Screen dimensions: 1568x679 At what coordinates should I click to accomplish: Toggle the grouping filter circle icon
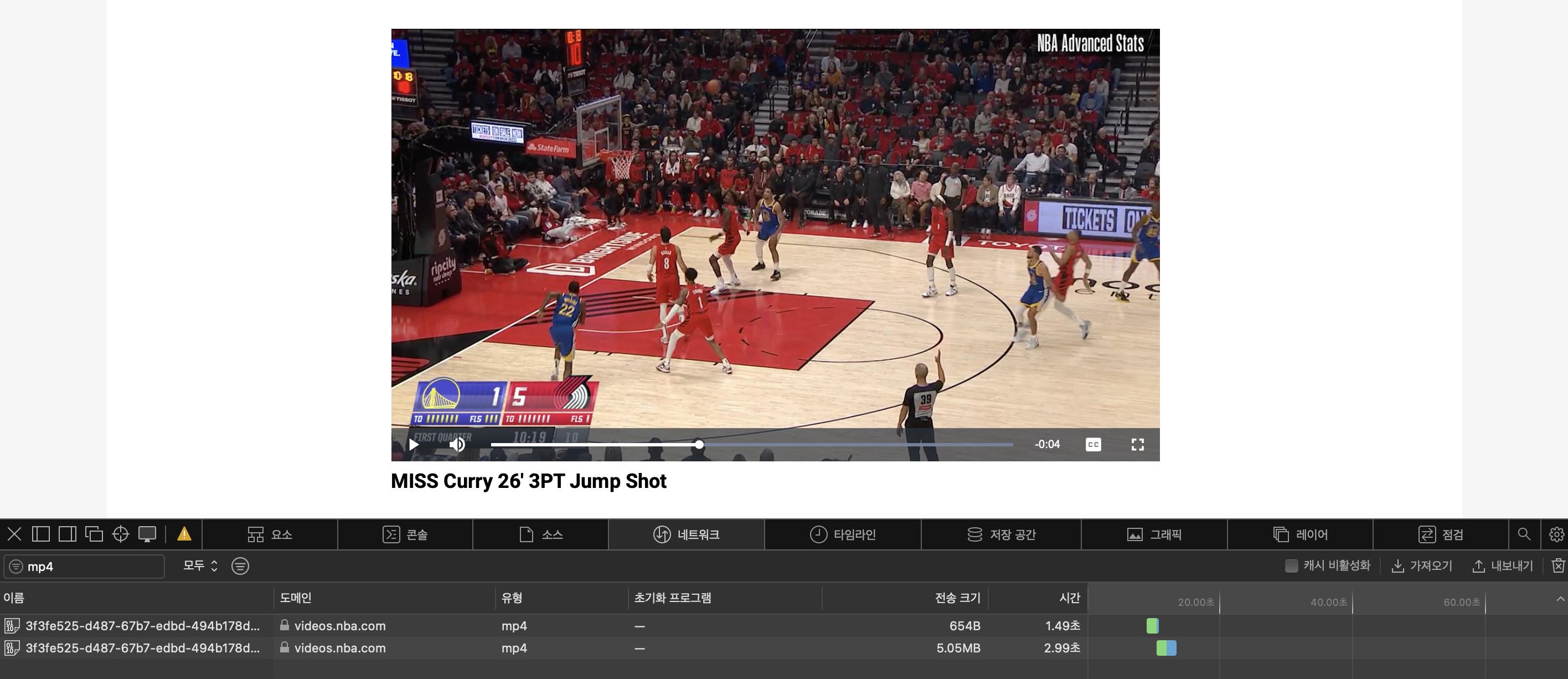click(240, 565)
